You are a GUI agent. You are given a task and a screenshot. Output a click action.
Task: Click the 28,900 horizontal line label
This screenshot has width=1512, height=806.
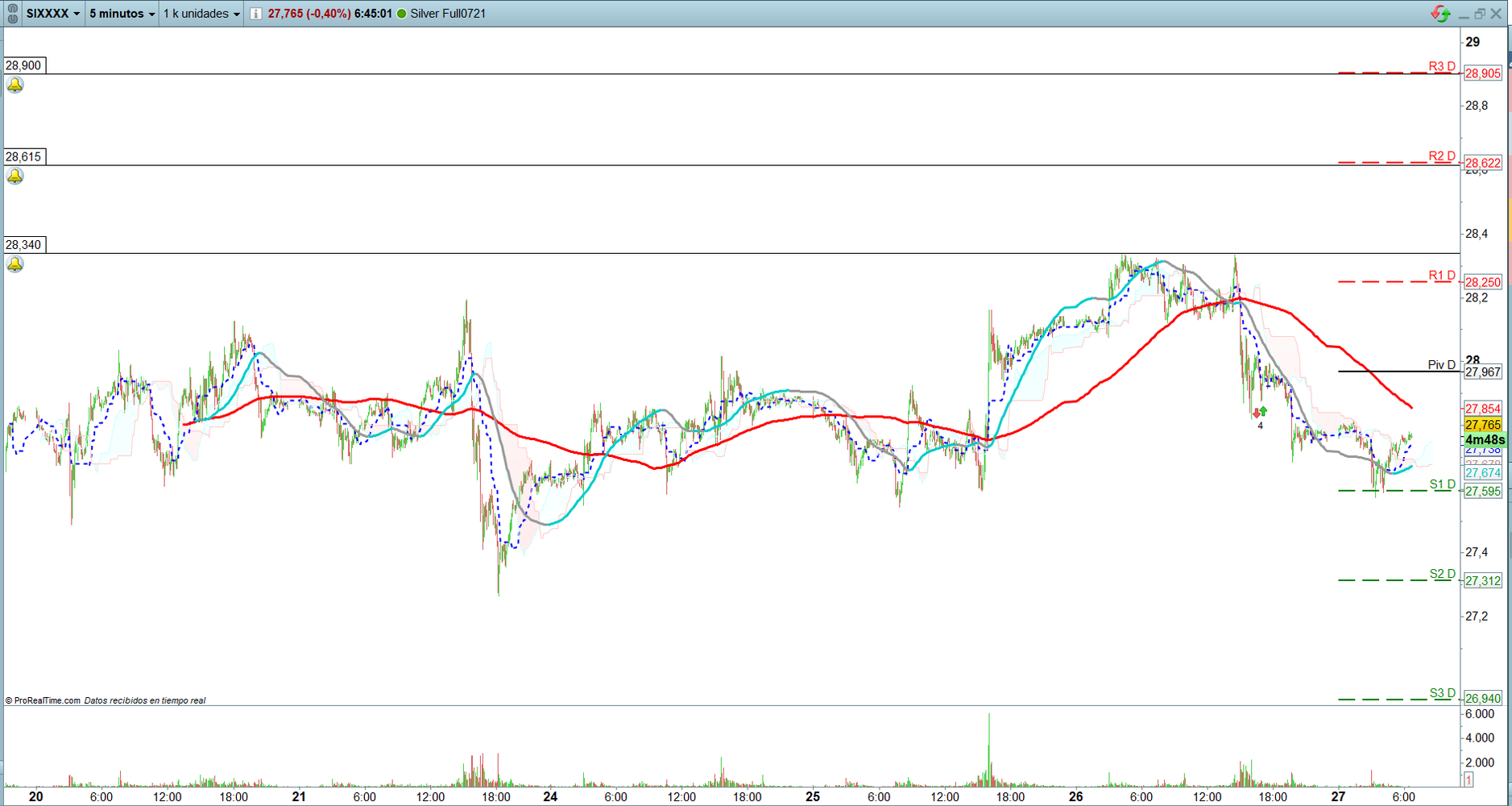click(24, 65)
